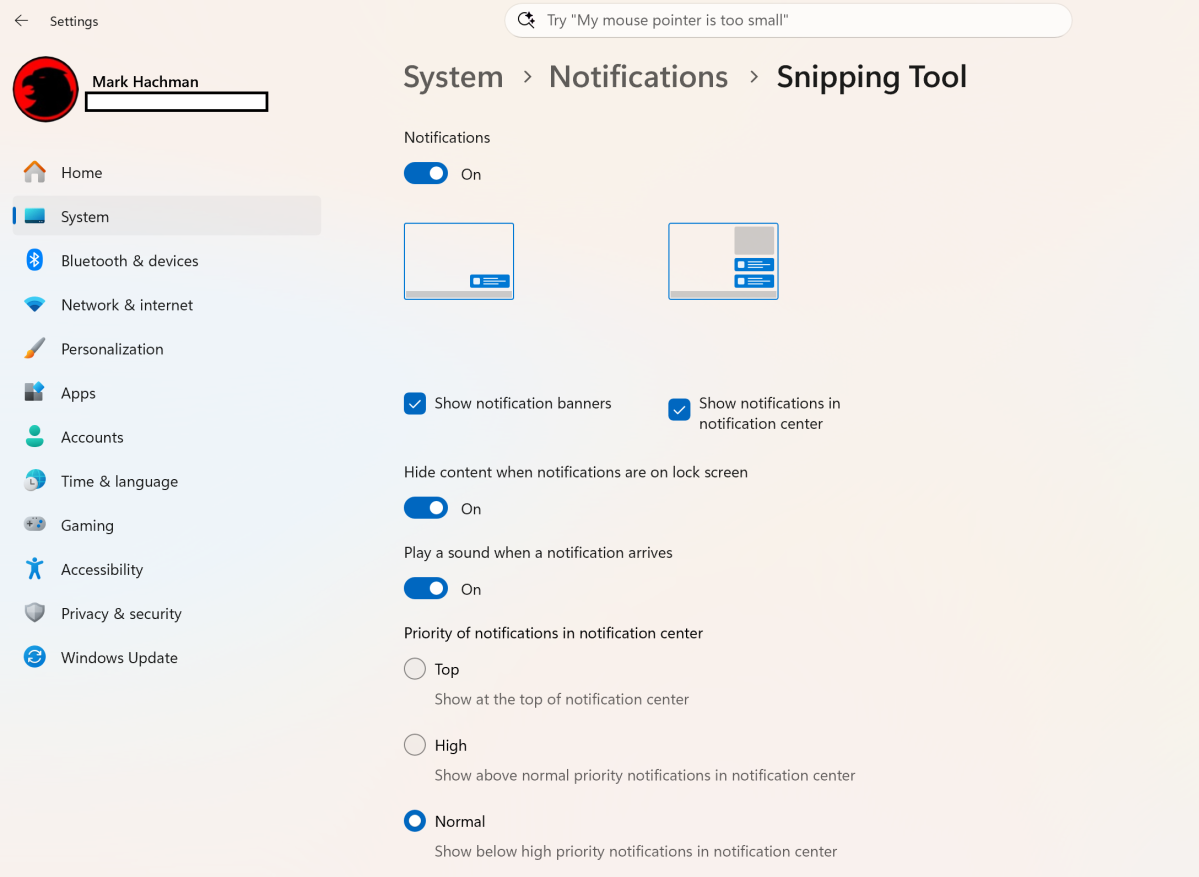Click the Windows Update refresh icon
This screenshot has width=1199, height=877.
pos(34,657)
